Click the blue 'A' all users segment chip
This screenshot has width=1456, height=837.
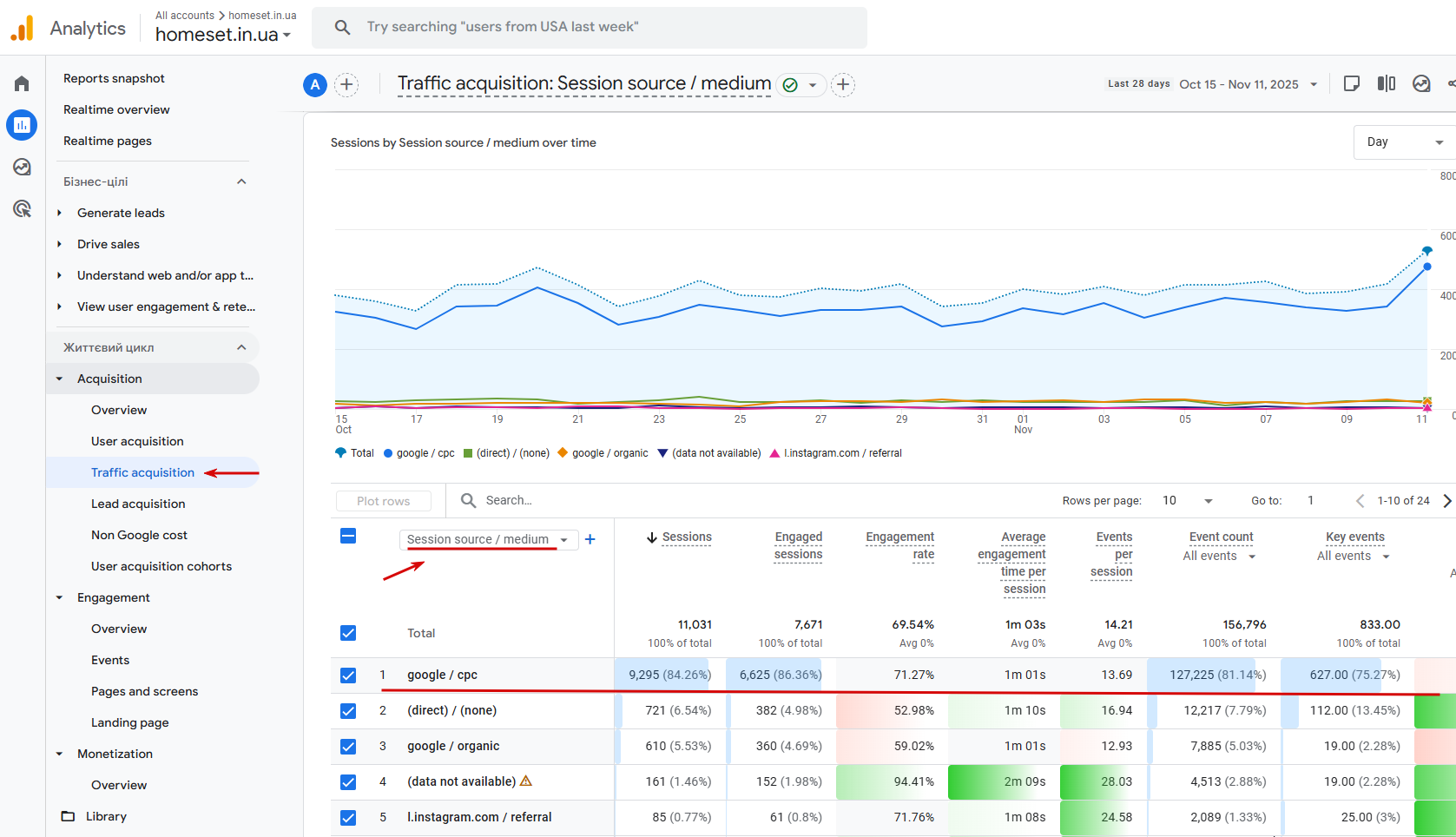click(x=315, y=84)
